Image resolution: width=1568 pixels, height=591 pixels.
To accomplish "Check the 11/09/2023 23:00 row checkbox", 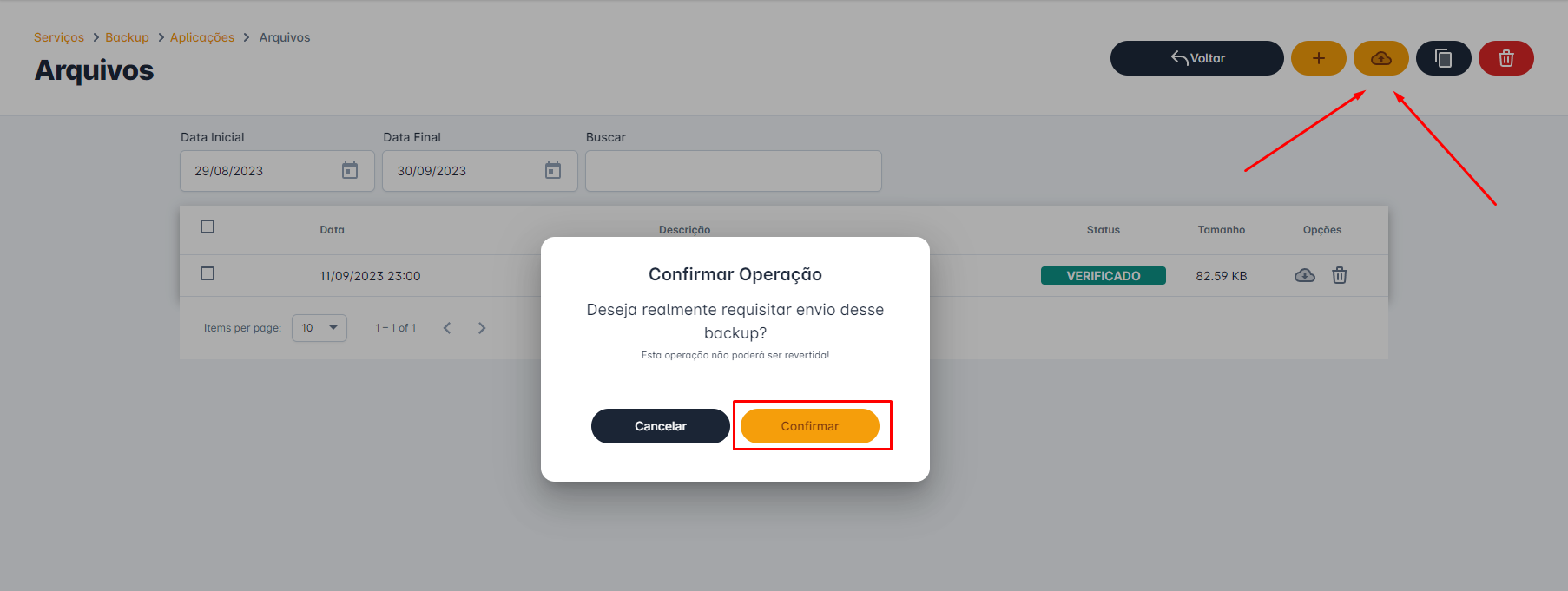I will point(208,273).
